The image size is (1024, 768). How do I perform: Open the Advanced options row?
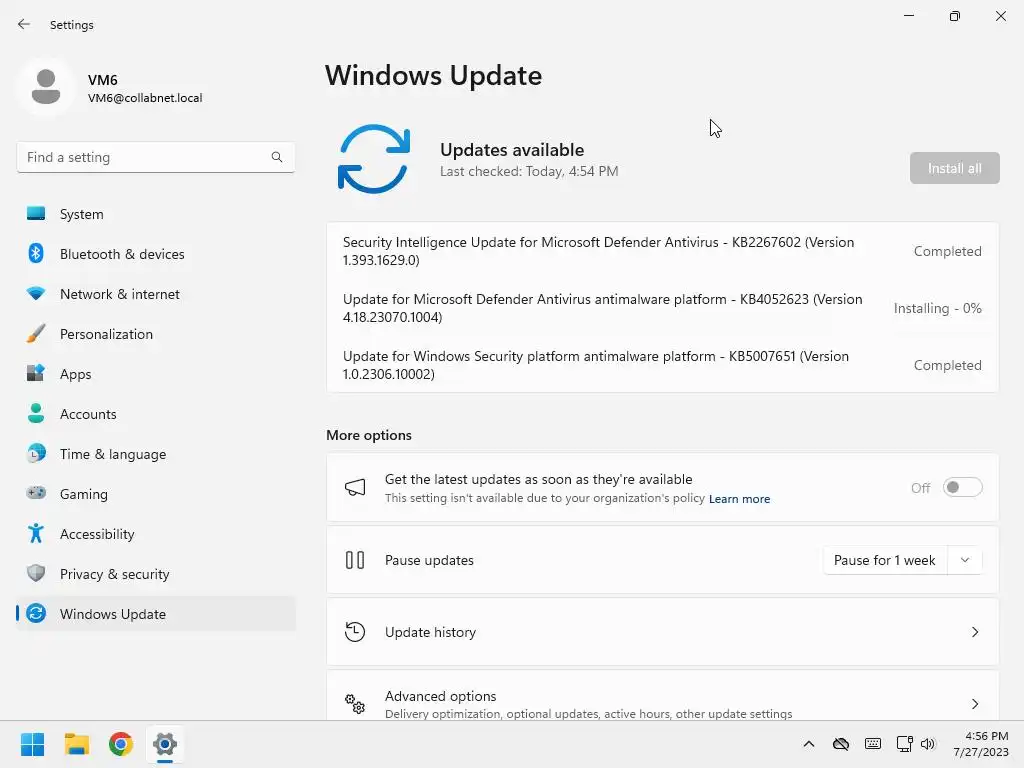coord(662,696)
